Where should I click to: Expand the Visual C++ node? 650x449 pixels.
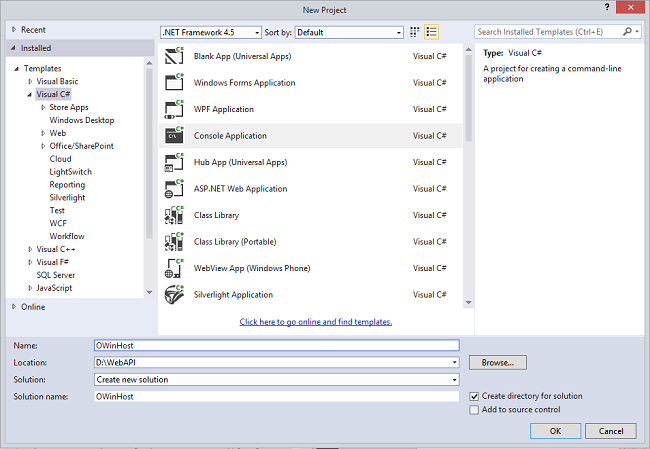click(x=30, y=249)
